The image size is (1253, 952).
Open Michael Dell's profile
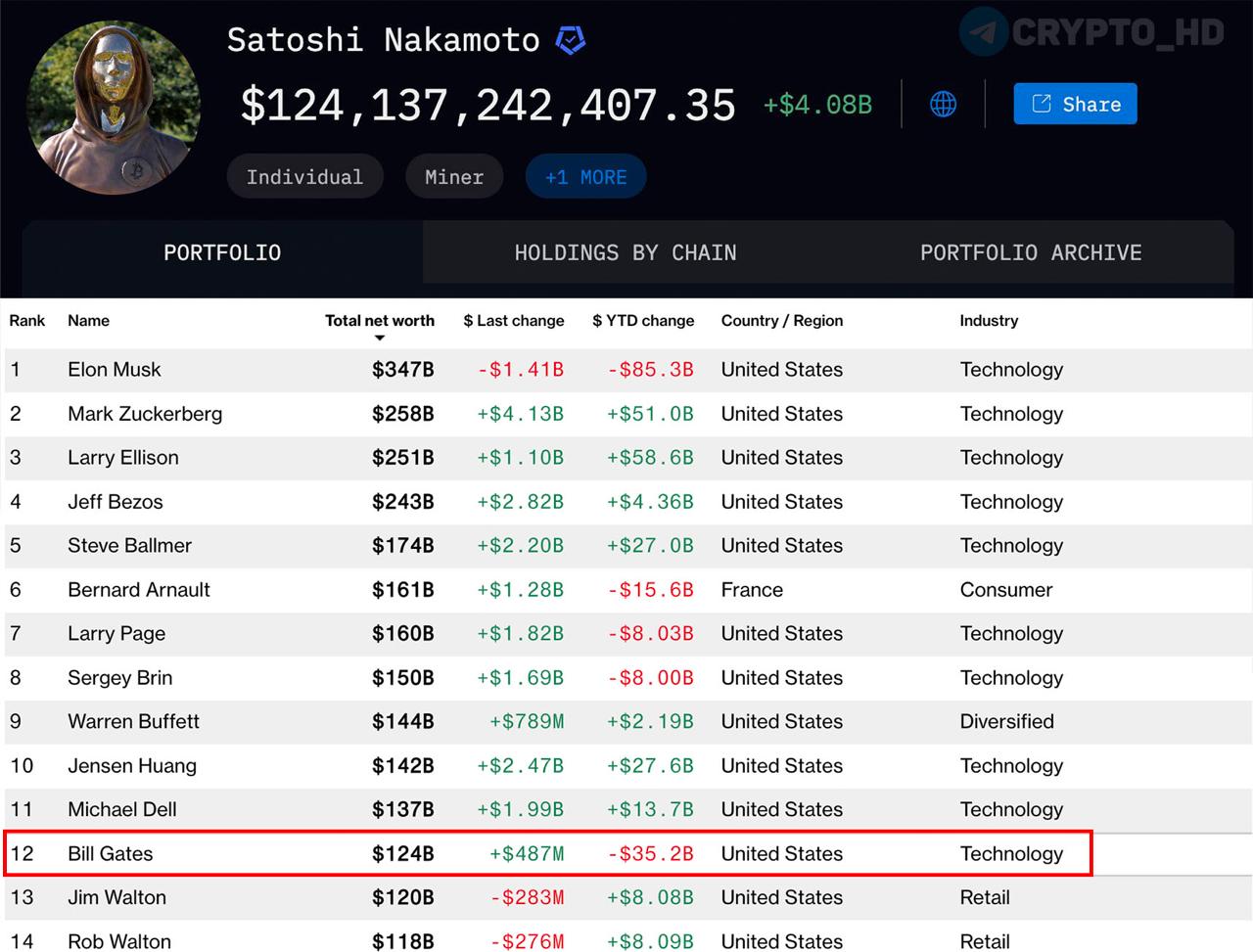tap(122, 810)
